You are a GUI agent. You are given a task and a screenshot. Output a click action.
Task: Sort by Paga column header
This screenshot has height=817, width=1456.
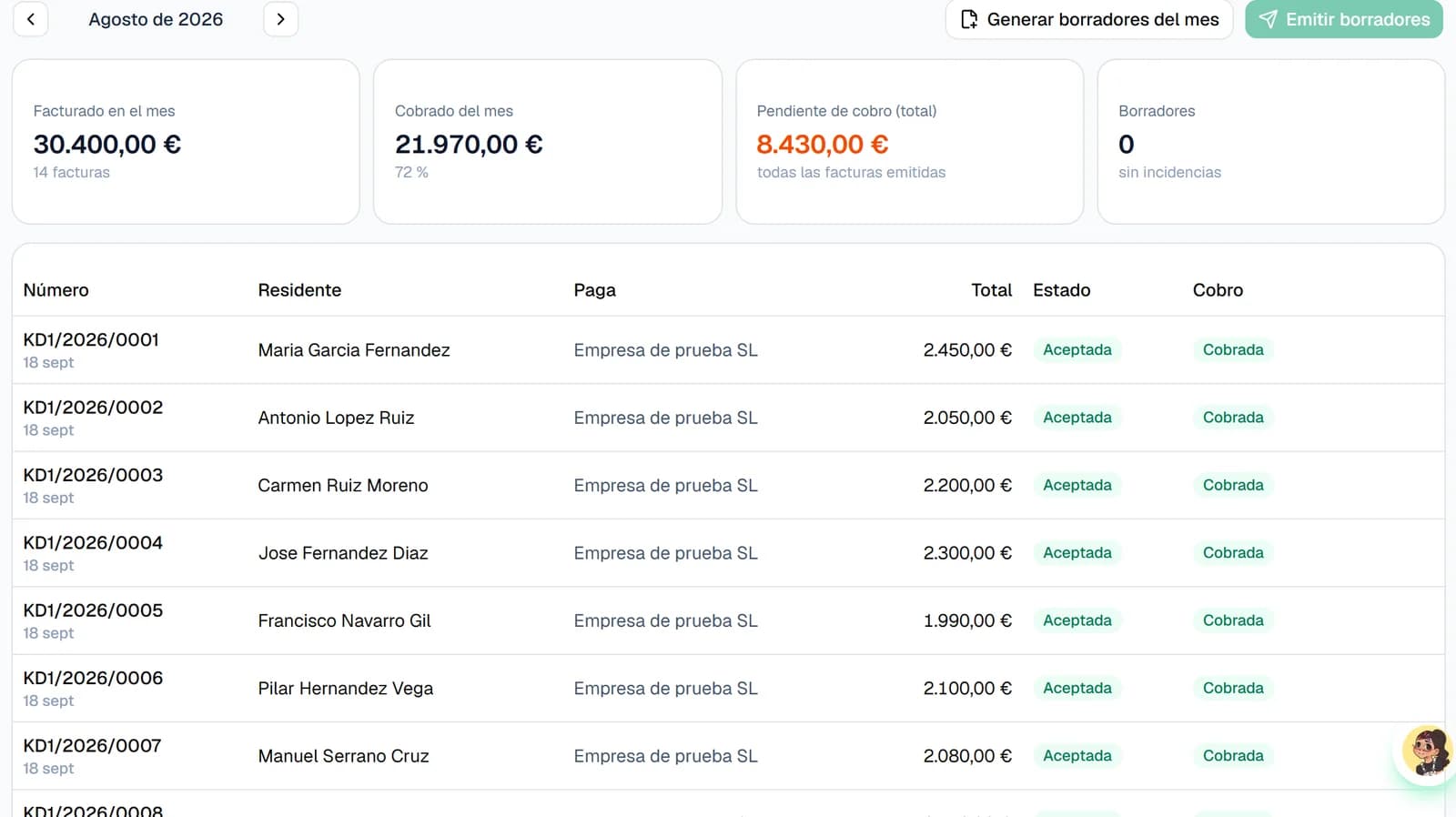(x=595, y=290)
